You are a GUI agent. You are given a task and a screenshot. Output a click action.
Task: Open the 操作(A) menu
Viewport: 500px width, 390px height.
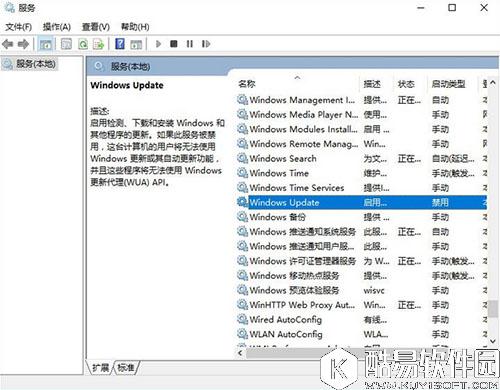(x=57, y=27)
